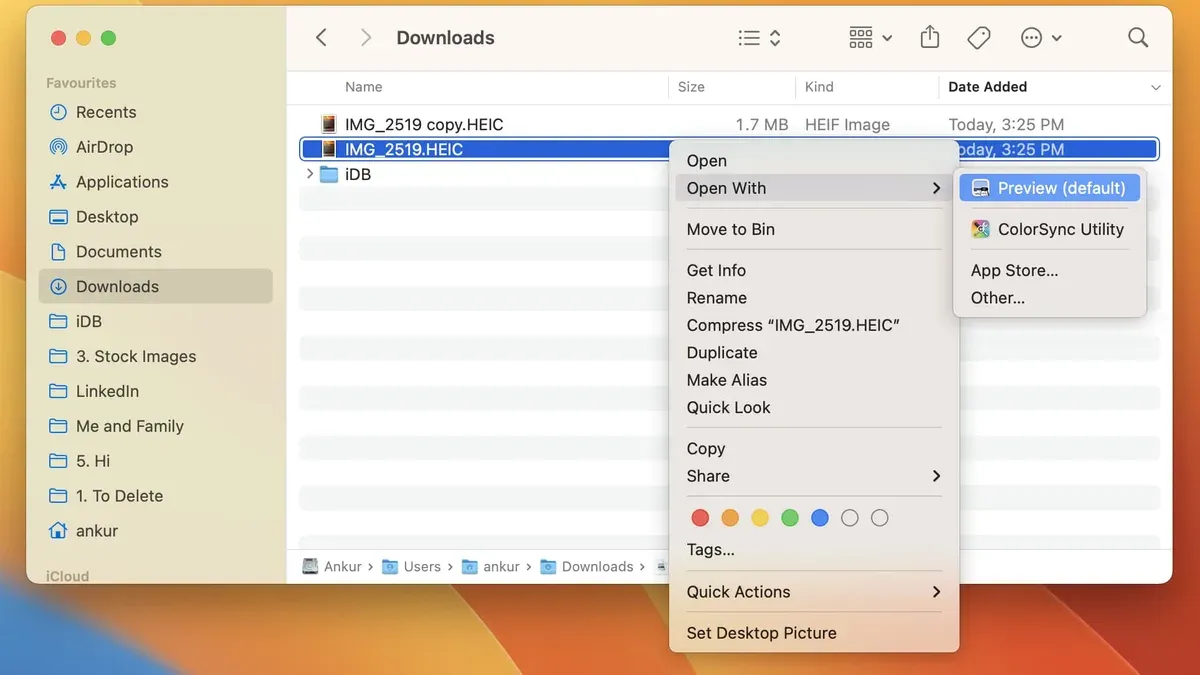Viewport: 1200px width, 675px height.
Task: Open the list view switcher
Action: [759, 38]
